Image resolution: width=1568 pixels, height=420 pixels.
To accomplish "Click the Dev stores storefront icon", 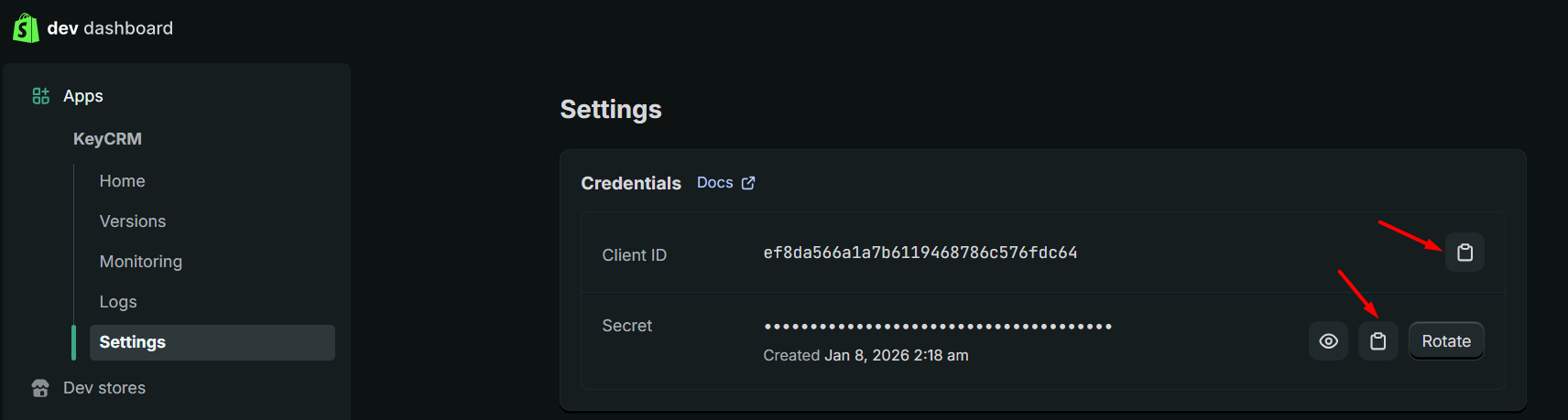I will 40,388.
